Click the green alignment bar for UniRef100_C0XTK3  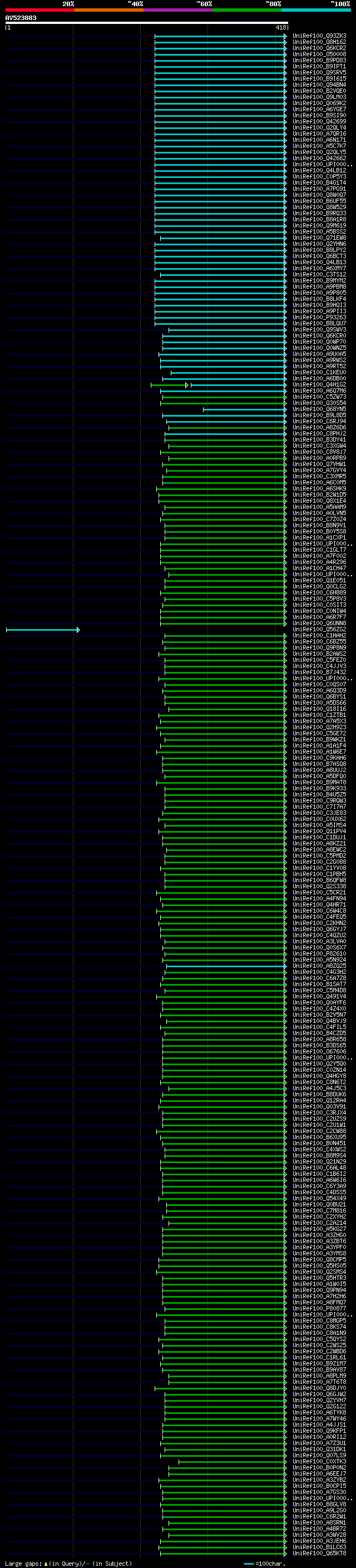233,1461
